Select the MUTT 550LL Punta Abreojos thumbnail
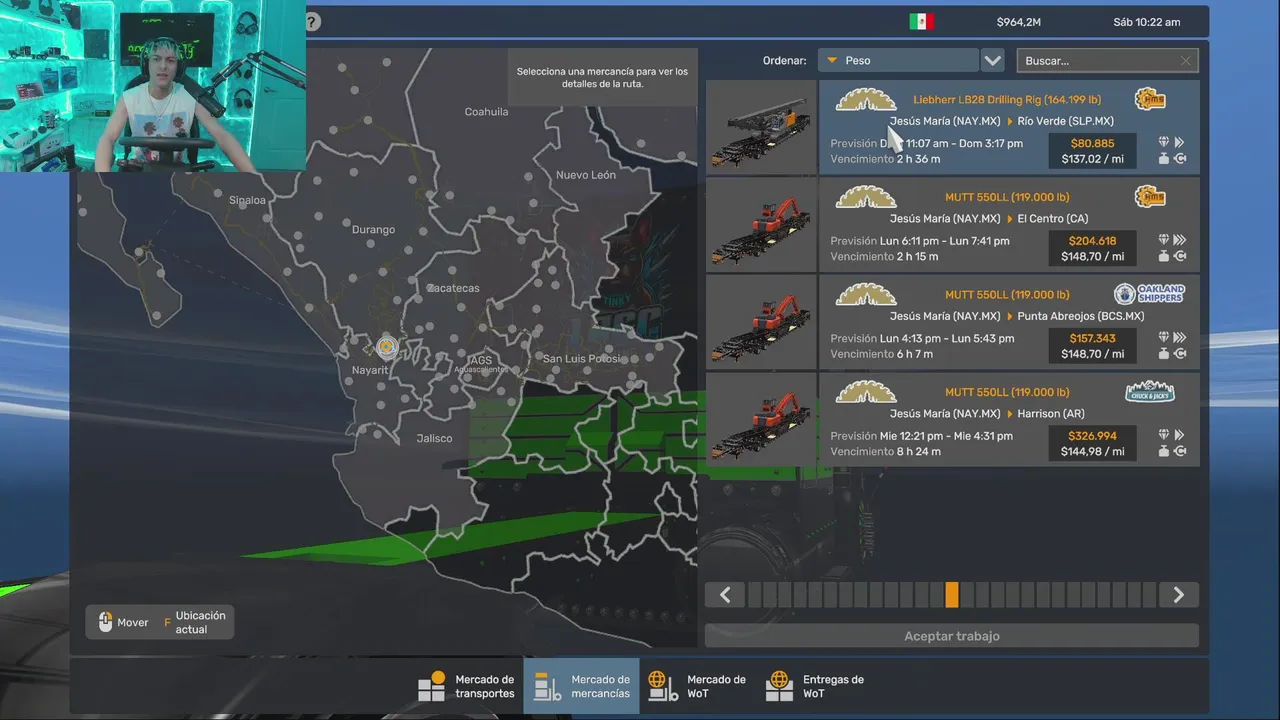Image resolution: width=1280 pixels, height=720 pixels. [761, 323]
